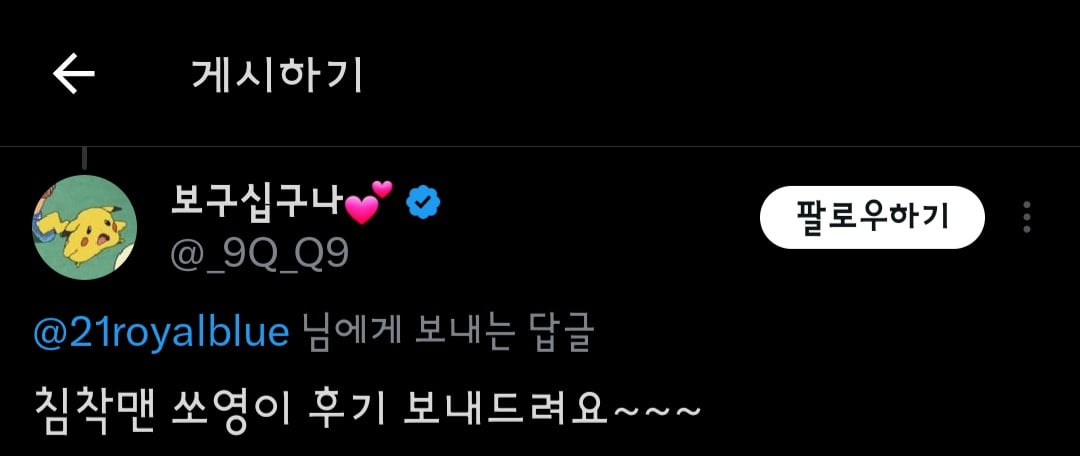This screenshot has width=1080, height=456.
Task: Tap the pink hearts emoji beside name
Action: (368, 202)
